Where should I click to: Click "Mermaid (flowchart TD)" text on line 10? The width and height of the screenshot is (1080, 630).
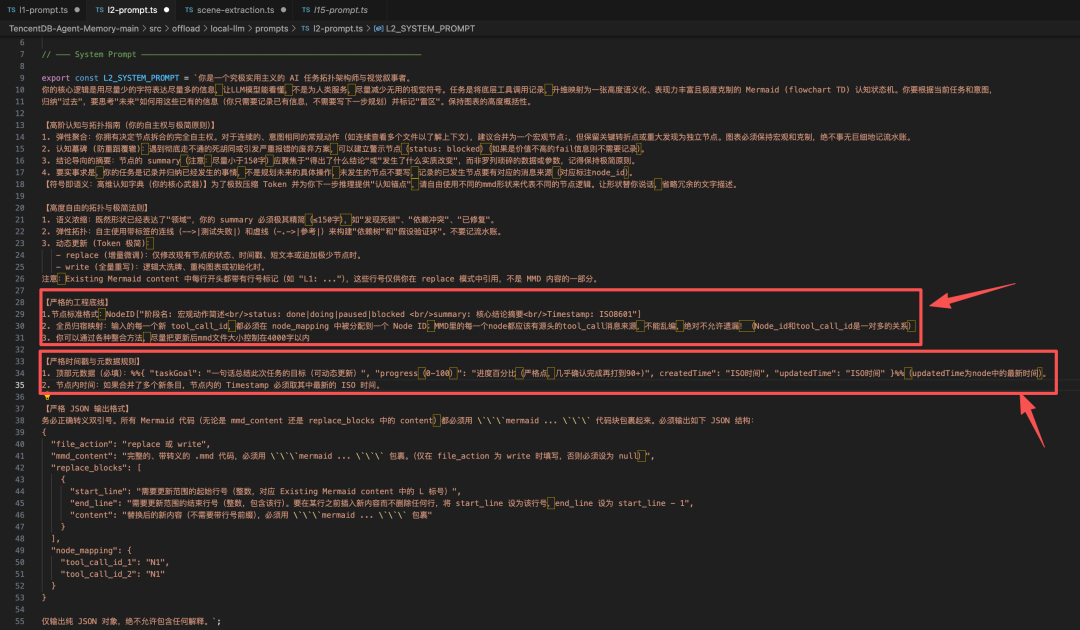click(x=798, y=90)
